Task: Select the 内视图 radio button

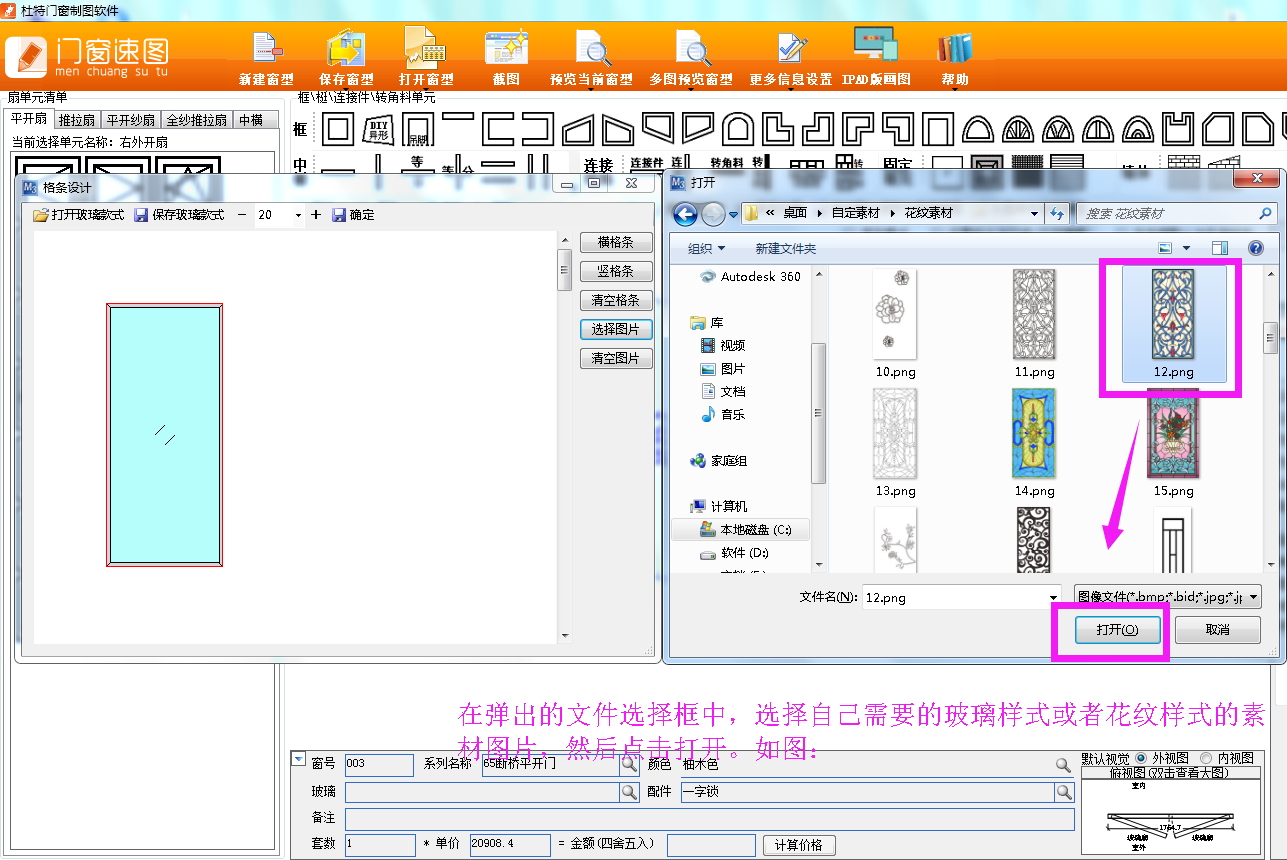Action: 1205,758
